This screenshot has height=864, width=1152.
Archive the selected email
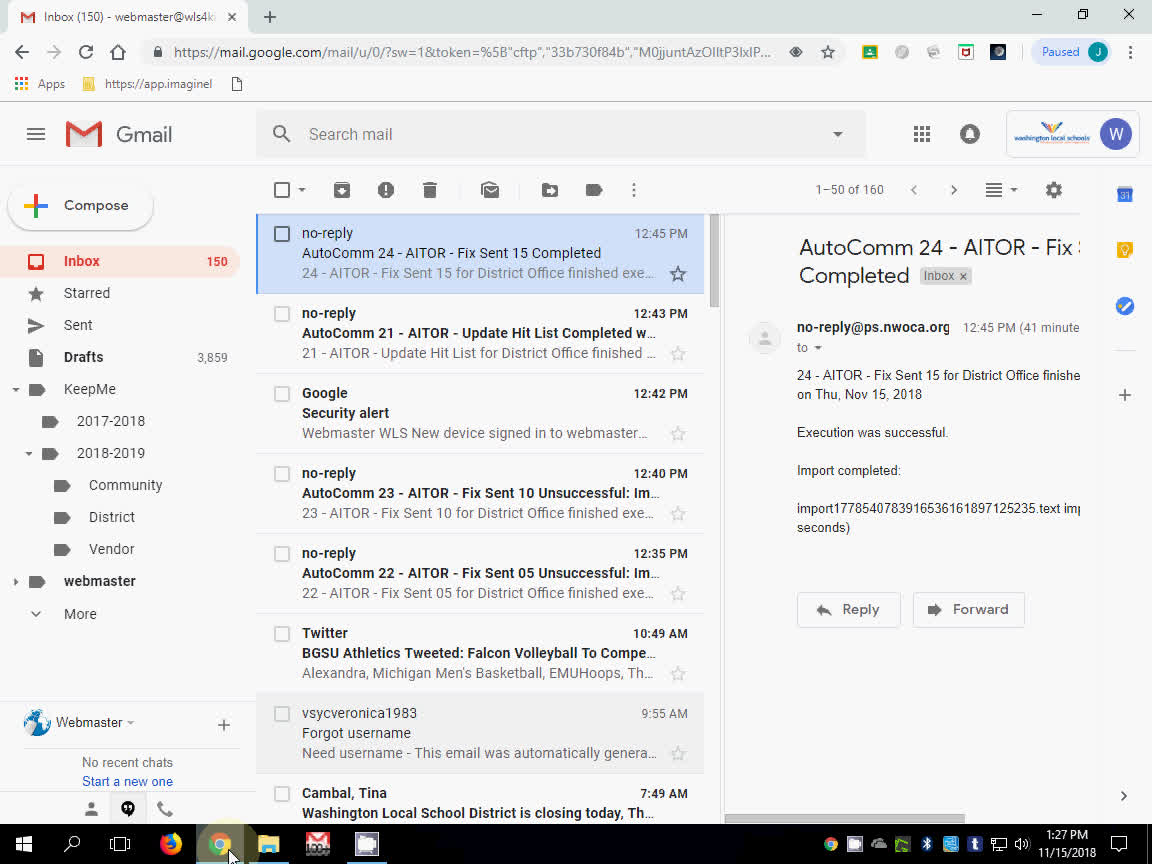pyautogui.click(x=342, y=189)
